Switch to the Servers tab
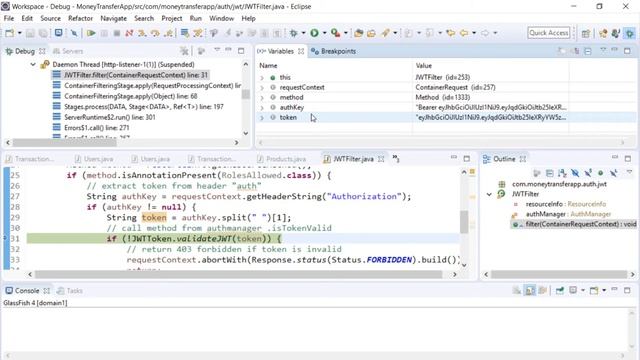This screenshot has height=360, width=640. (x=68, y=51)
